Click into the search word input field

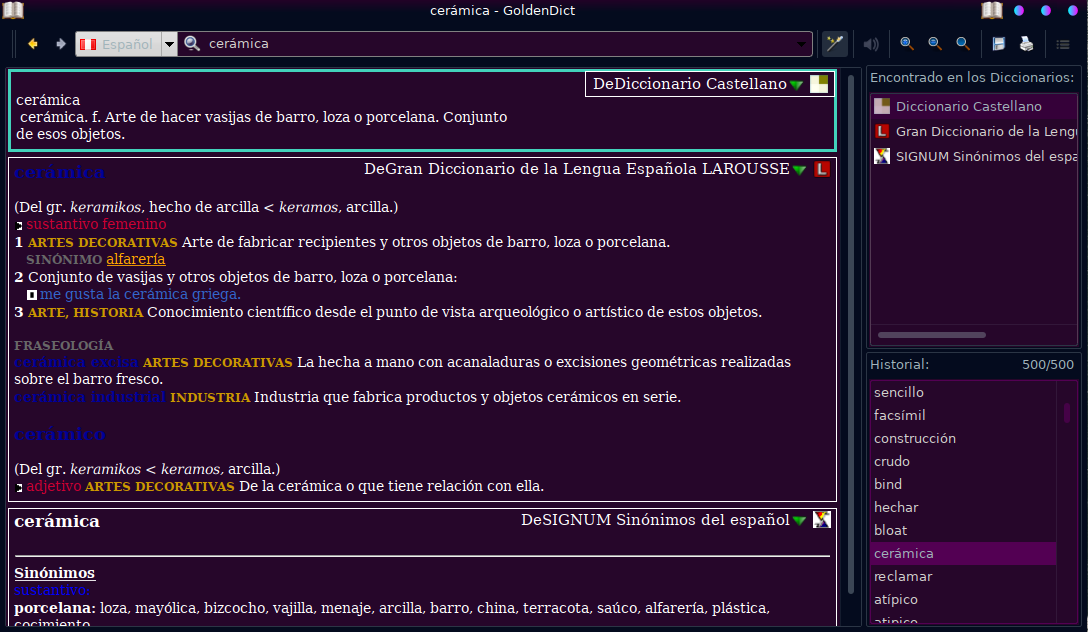(x=500, y=44)
